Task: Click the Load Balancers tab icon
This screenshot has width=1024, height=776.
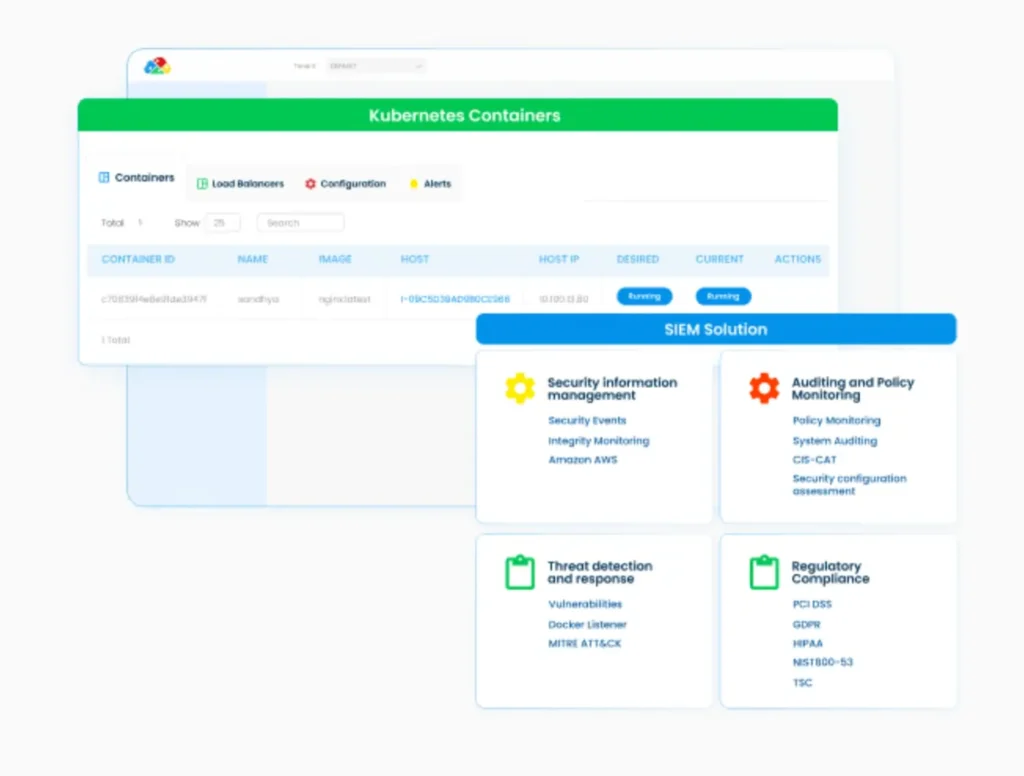Action: (202, 184)
